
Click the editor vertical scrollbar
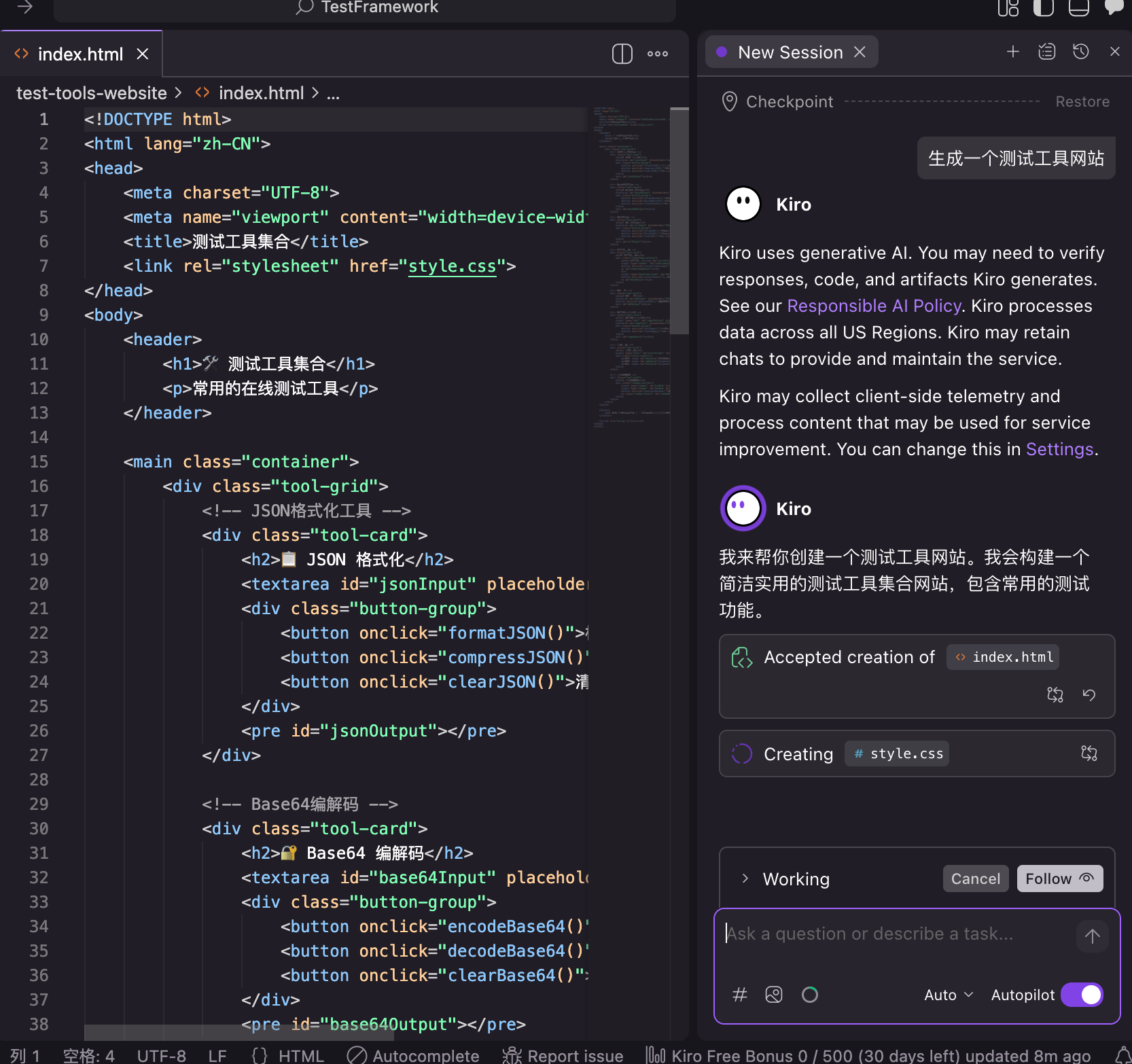[679, 221]
